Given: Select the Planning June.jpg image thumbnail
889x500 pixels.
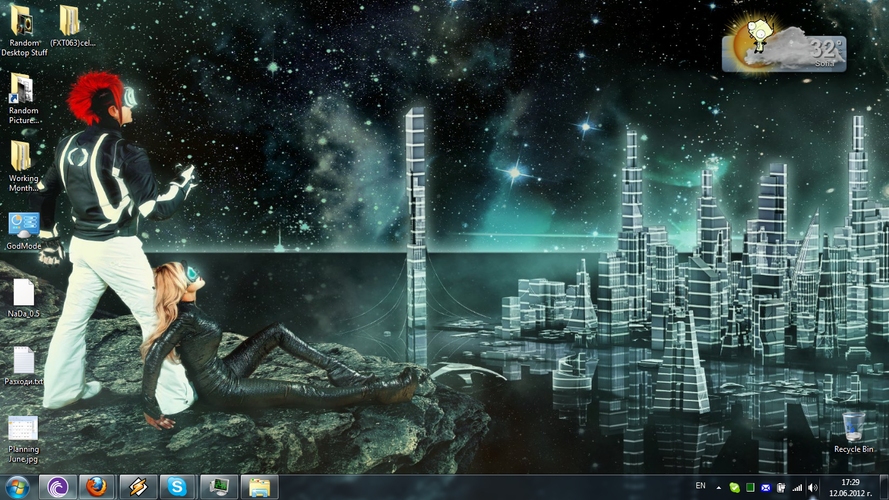Looking at the screenshot, I should pos(22,428).
